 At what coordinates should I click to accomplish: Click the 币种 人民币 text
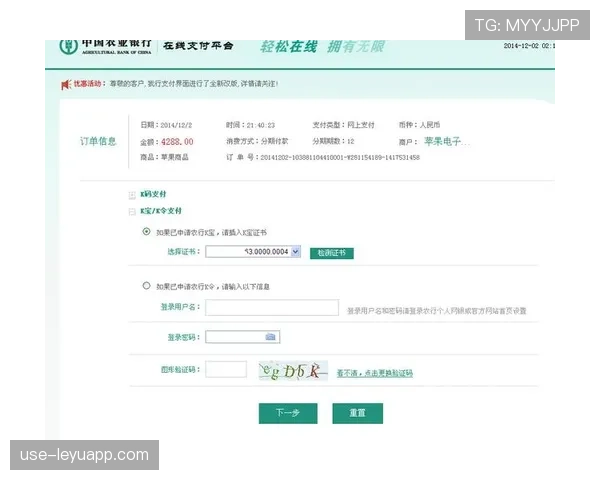[x=419, y=125]
